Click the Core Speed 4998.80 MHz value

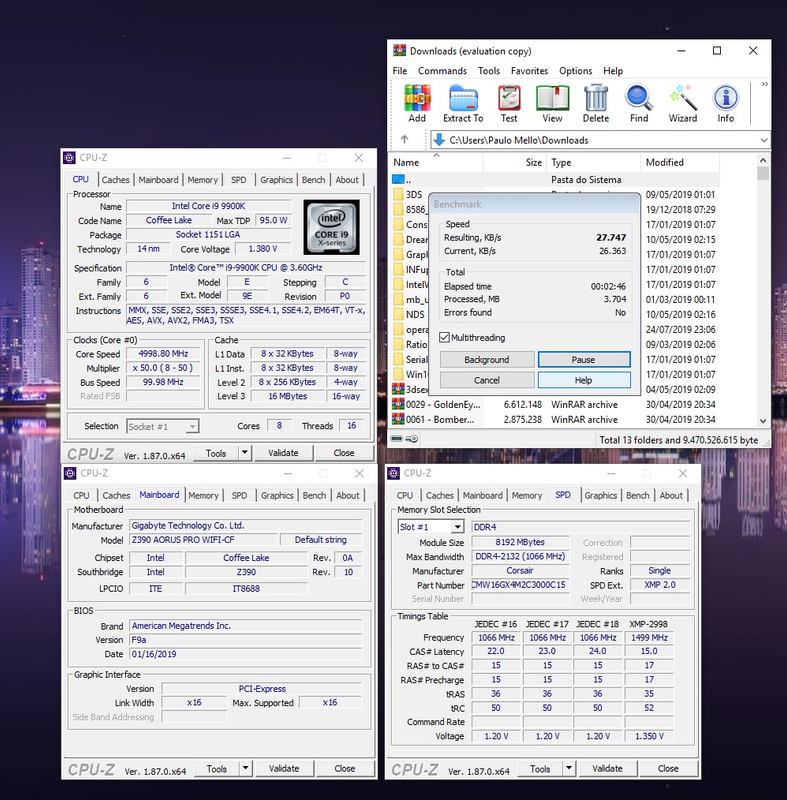click(163, 354)
